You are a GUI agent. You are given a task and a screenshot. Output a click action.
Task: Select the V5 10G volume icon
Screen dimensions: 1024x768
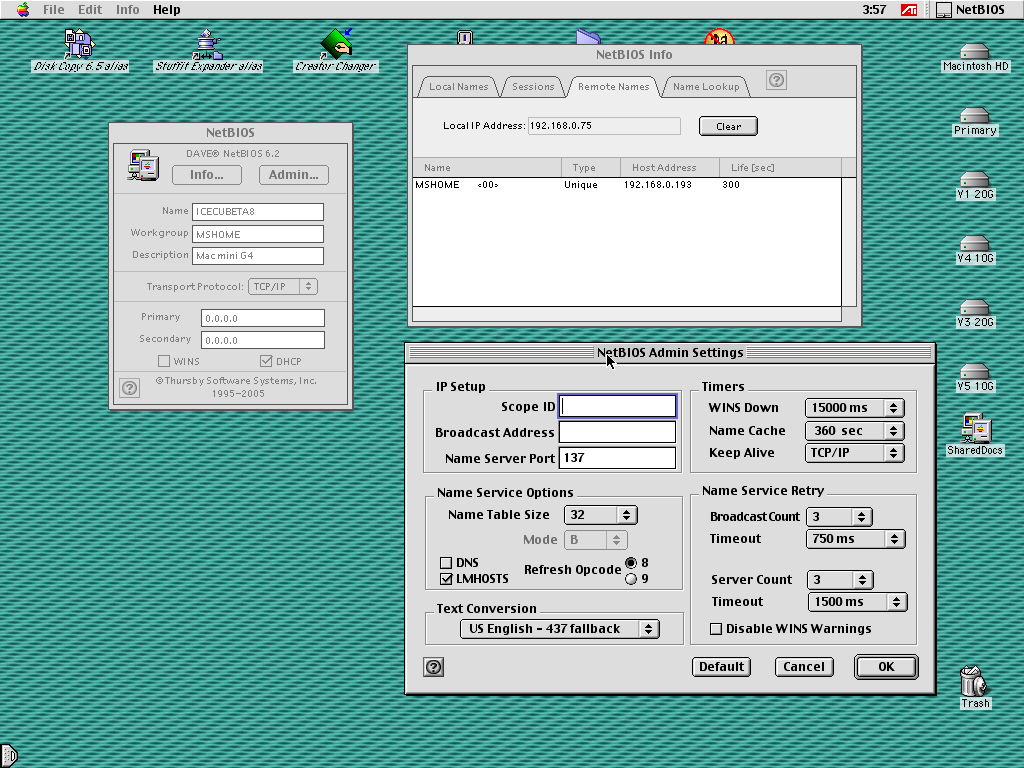pyautogui.click(x=975, y=371)
